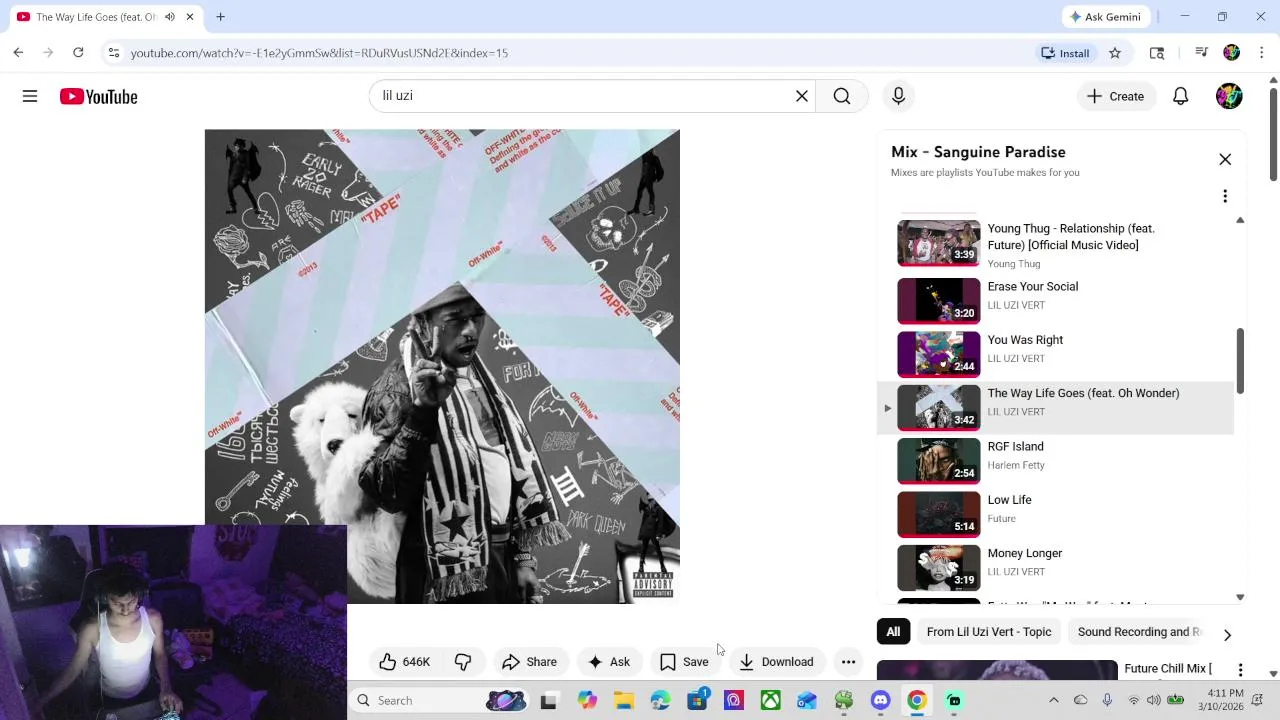Select the All filter chip
Screen dimensions: 1280x720
point(893,632)
